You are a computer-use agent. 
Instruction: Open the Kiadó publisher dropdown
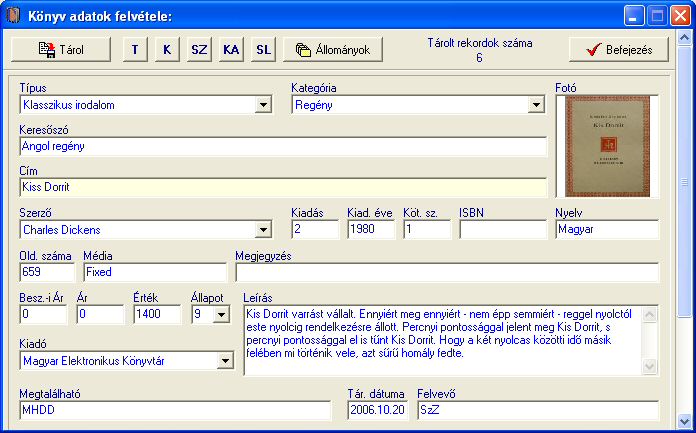coord(225,361)
